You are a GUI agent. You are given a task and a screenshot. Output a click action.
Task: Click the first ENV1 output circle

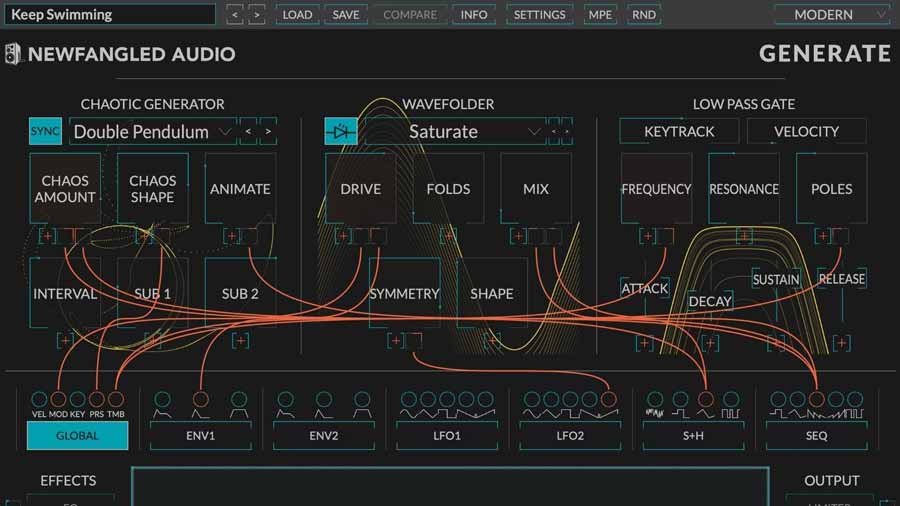(x=162, y=399)
